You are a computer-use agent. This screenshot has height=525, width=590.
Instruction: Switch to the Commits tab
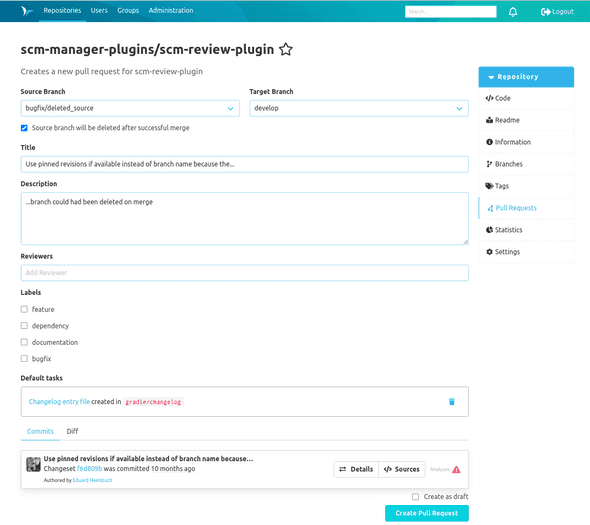tap(40, 431)
